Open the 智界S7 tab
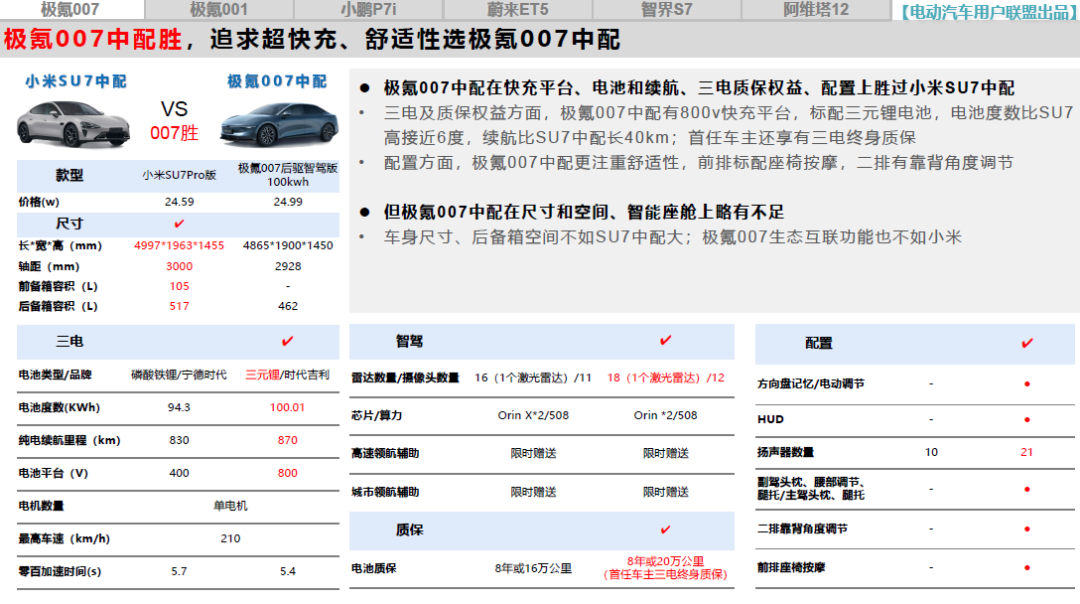This screenshot has height=604, width=1080. [667, 10]
